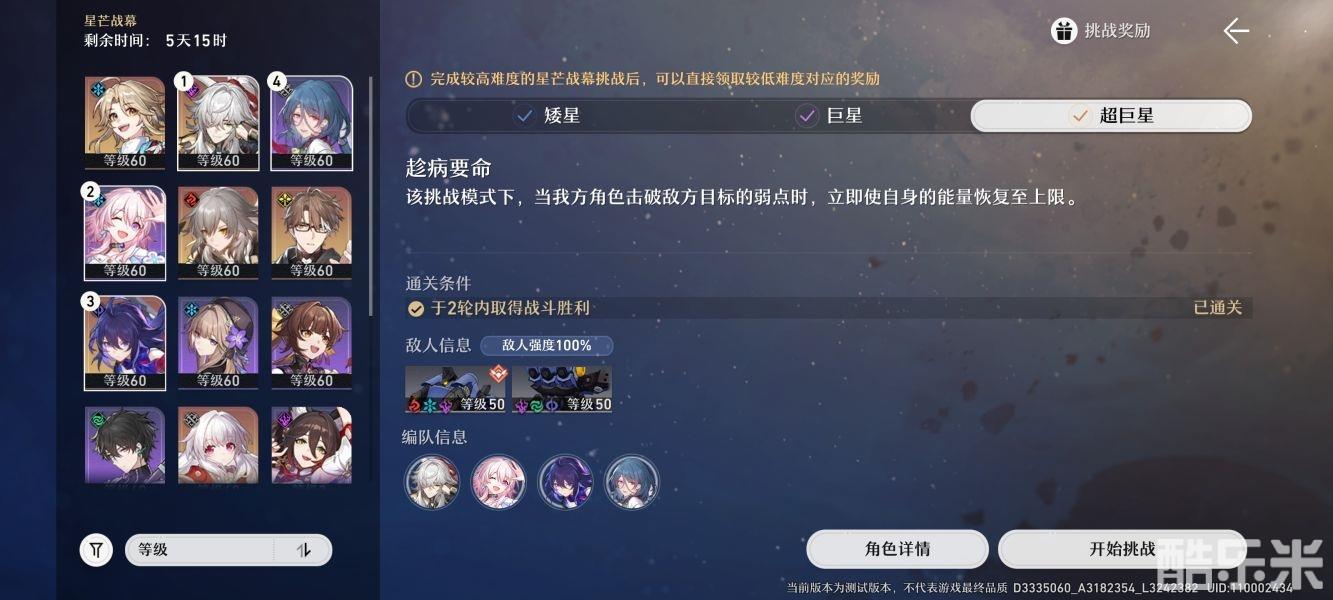Deselect character card numbered 4

tap(311, 123)
